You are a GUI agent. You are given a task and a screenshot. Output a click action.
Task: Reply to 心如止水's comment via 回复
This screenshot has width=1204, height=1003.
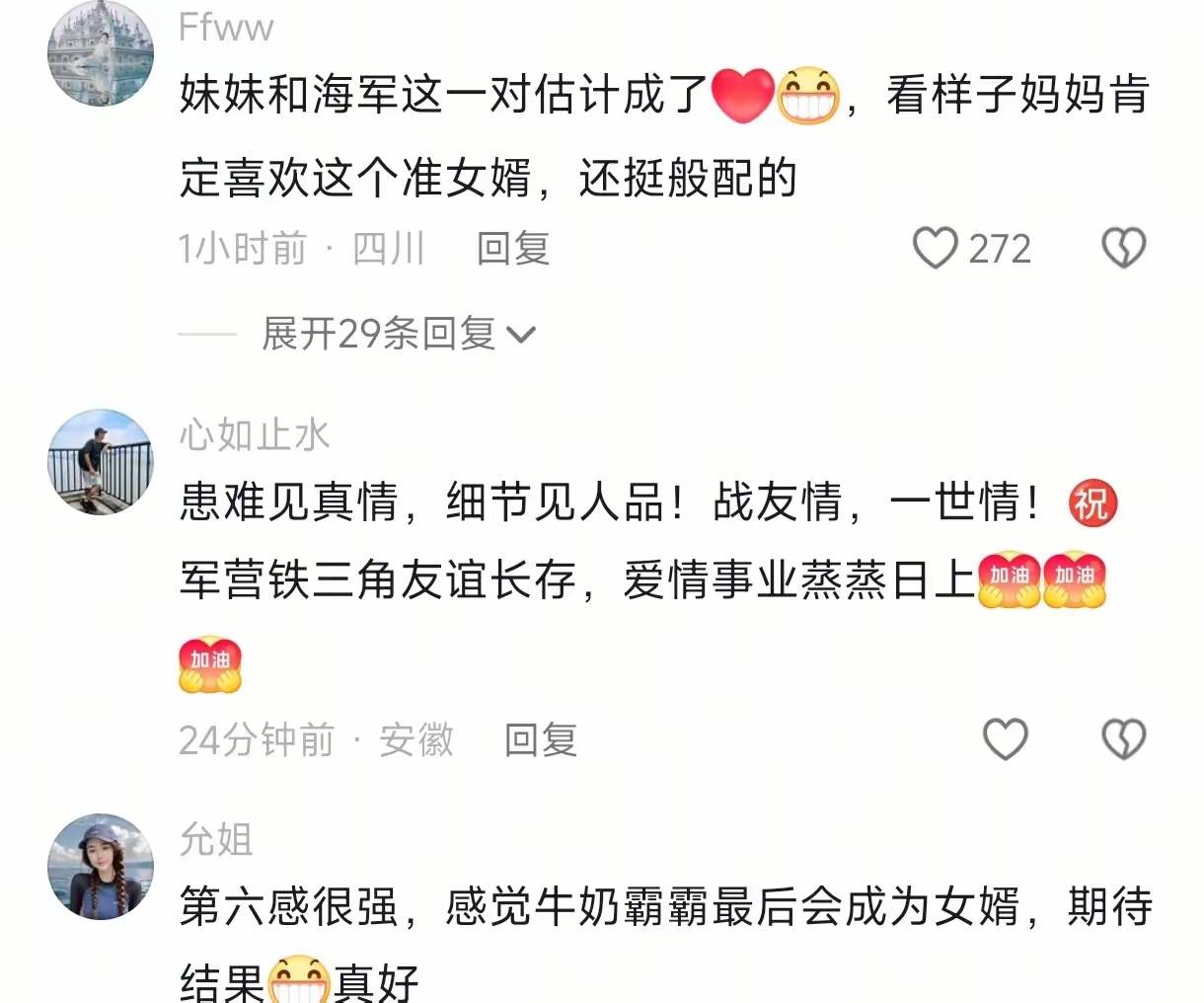tap(541, 739)
